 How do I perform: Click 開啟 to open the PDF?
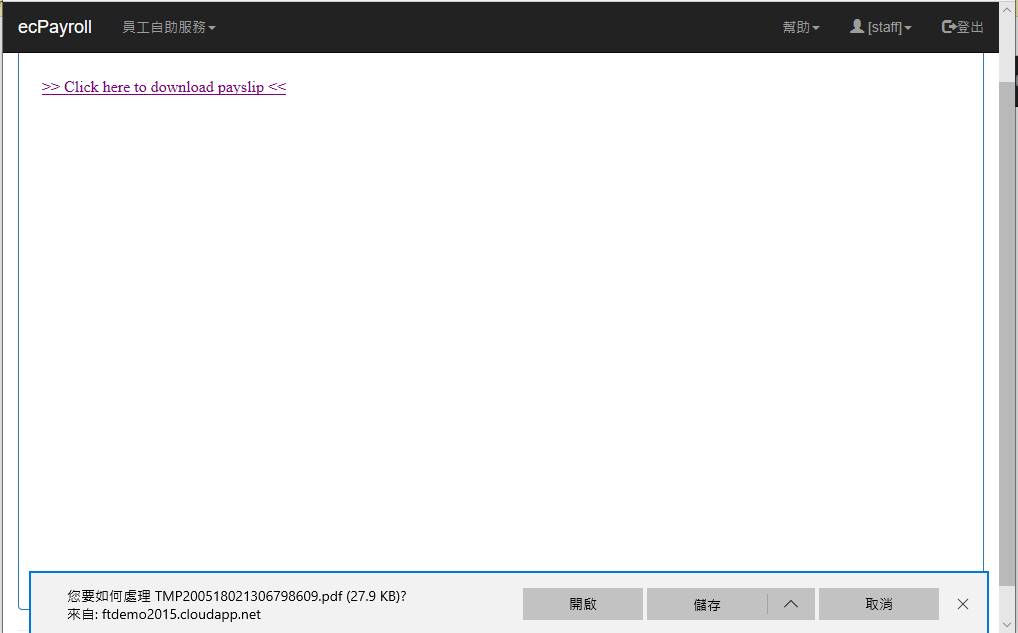pyautogui.click(x=582, y=604)
